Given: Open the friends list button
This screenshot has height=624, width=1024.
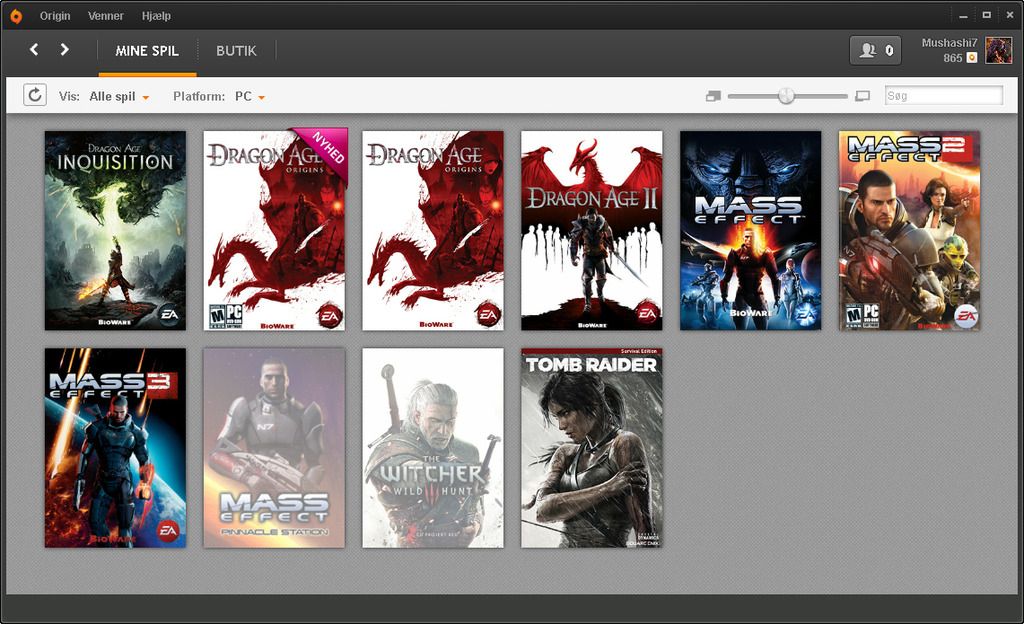Looking at the screenshot, I should [875, 50].
